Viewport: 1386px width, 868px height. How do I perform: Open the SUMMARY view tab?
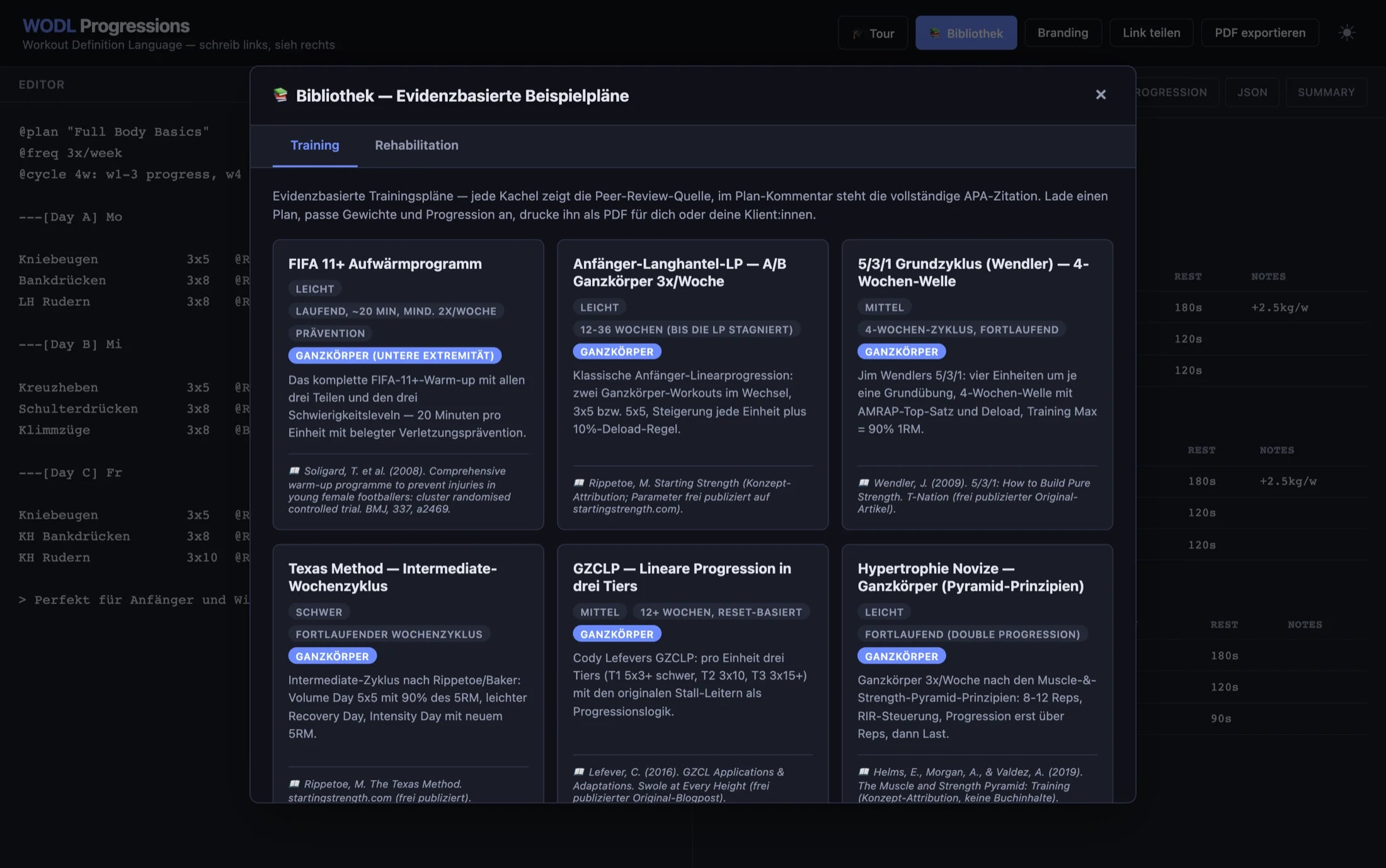click(1326, 93)
